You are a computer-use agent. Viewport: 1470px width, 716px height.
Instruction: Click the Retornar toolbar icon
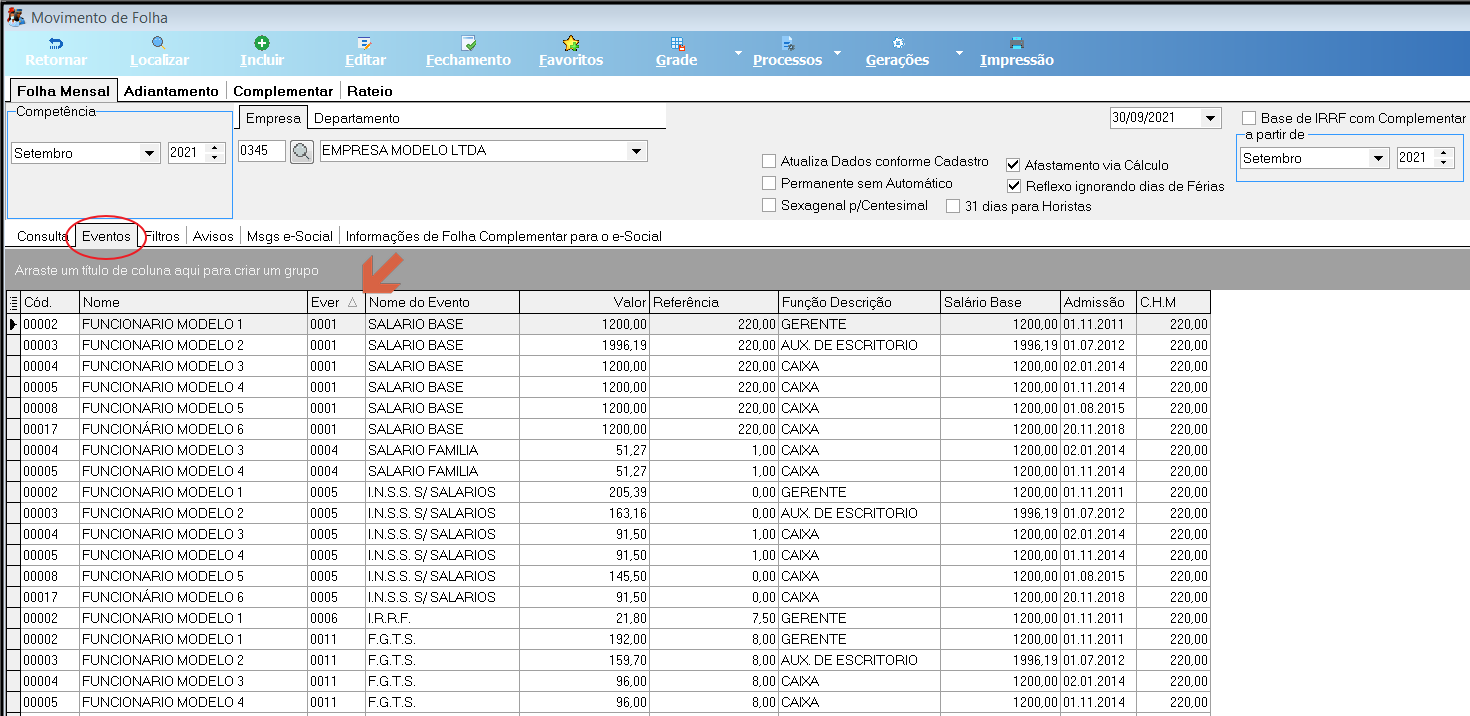coord(56,43)
